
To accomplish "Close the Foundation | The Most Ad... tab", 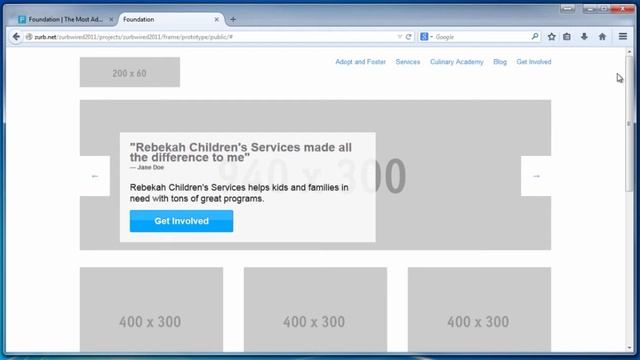I will (x=111, y=19).
